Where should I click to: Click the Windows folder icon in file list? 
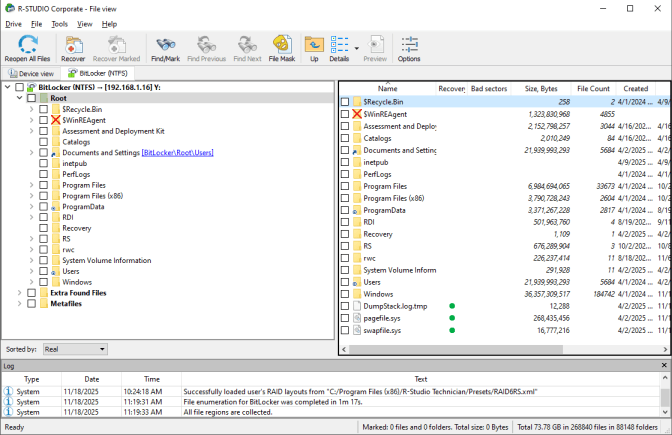coord(357,294)
